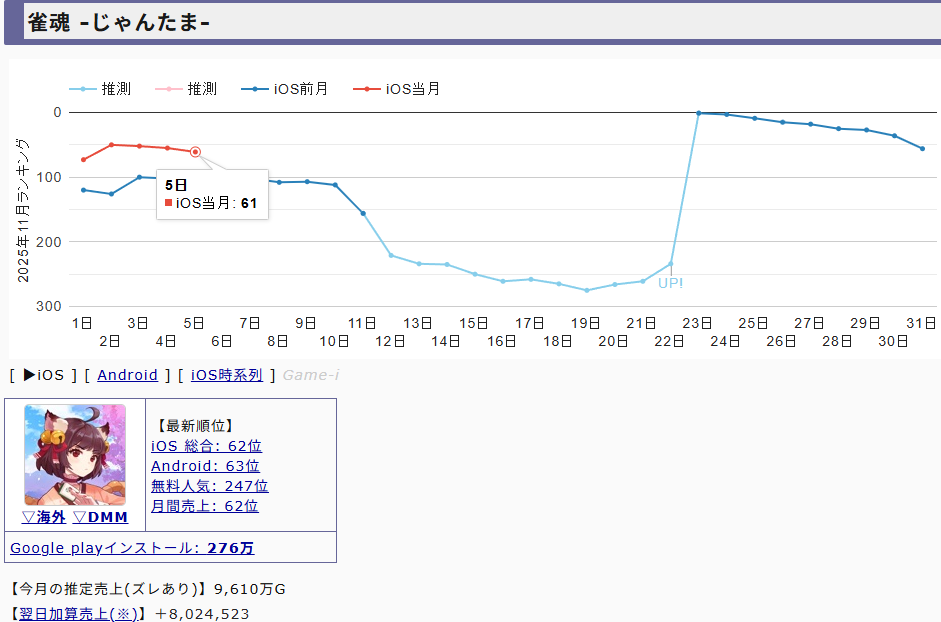Click the UP! annotation on the chart
Image resolution: width=941 pixels, height=622 pixels.
coord(670,283)
